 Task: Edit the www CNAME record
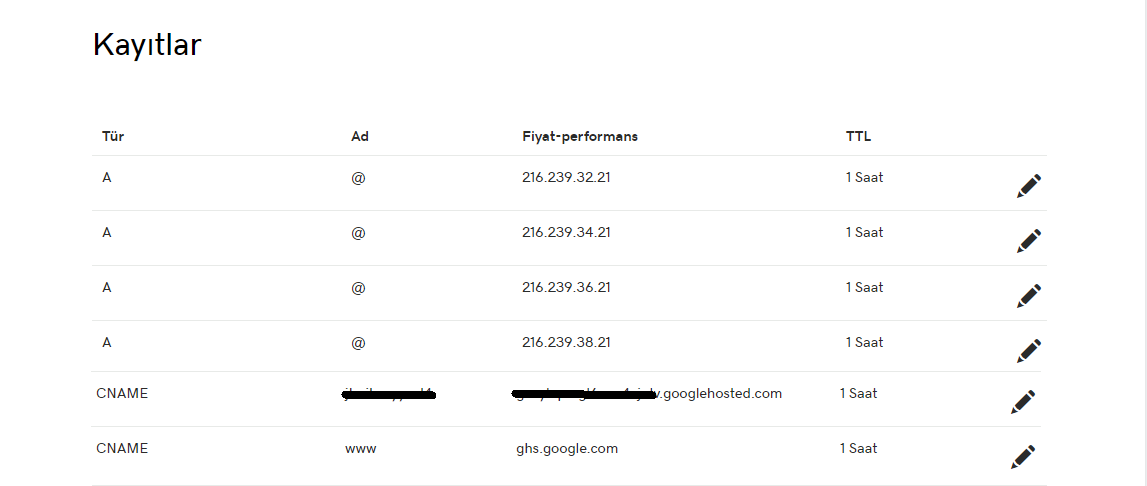click(1023, 457)
